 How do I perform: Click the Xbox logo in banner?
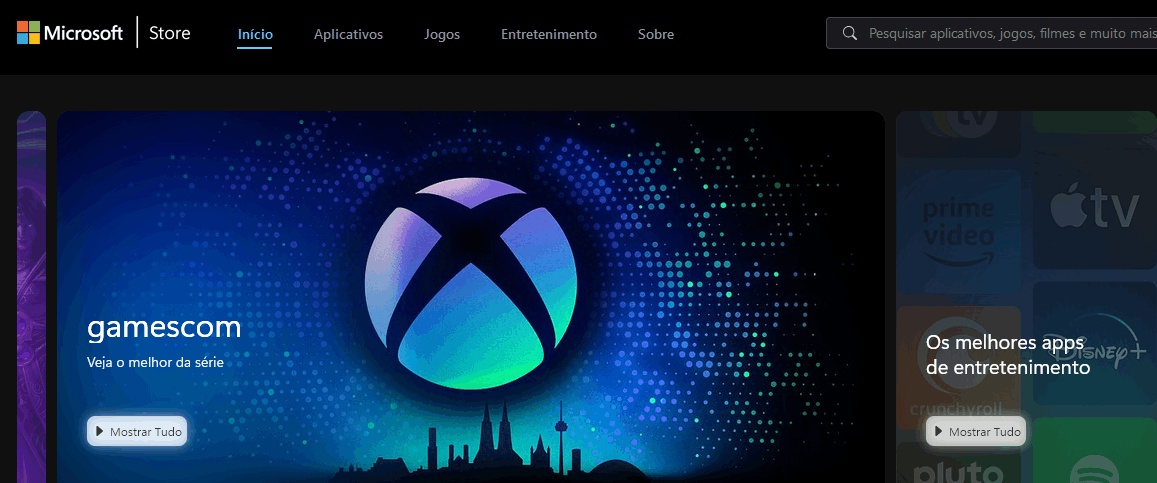(471, 284)
